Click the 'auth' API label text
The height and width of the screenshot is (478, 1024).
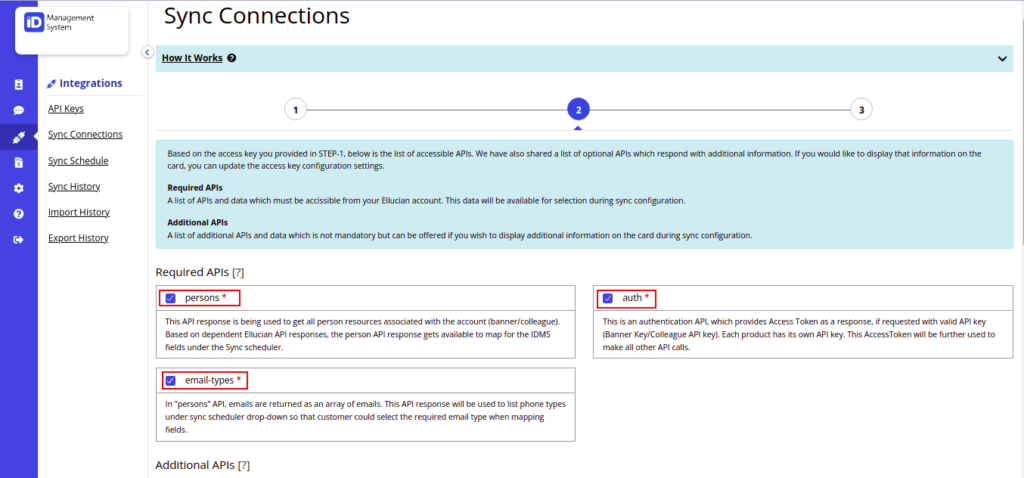coord(632,298)
